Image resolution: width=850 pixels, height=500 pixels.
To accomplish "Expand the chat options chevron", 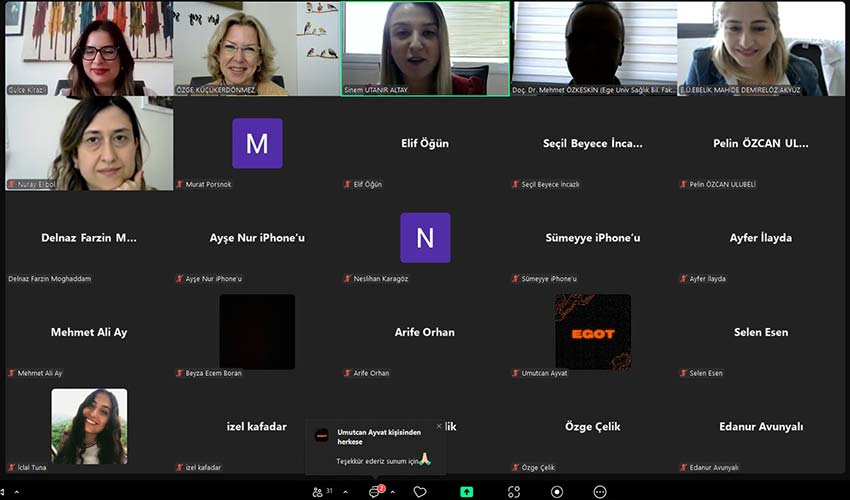I will tap(392, 492).
